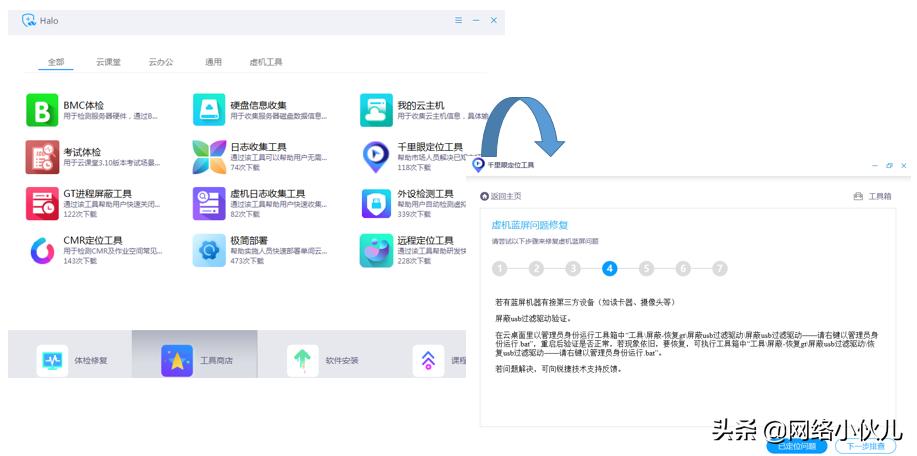Click the Halo logo icon
Image resolution: width=917 pixels, height=456 pixels.
(x=29, y=20)
